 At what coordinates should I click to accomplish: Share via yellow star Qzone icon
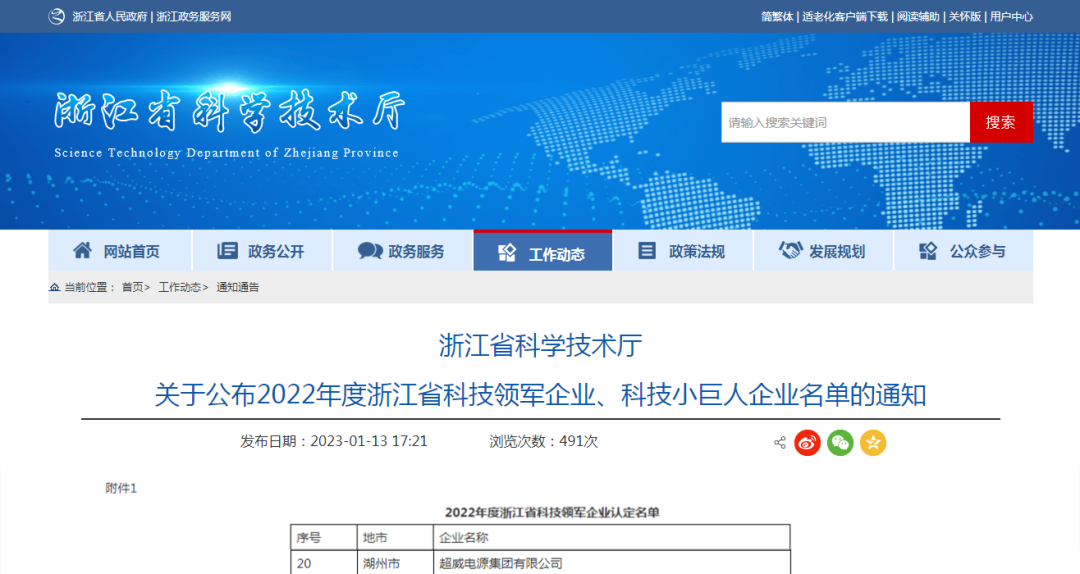[873, 442]
